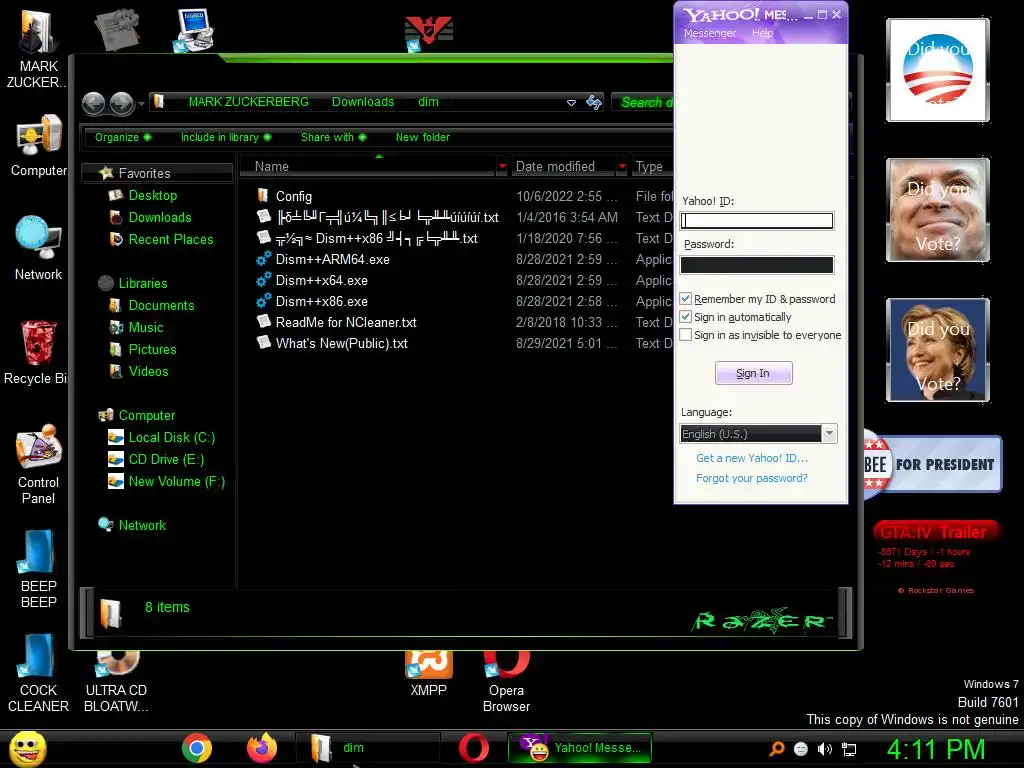Click the taskbar clock showing 4:11 PM
This screenshot has width=1024, height=768.
tap(936, 749)
